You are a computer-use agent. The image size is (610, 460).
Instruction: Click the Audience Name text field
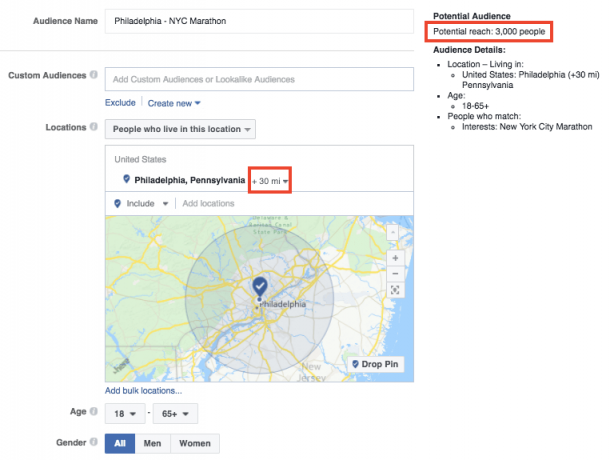(x=258, y=21)
